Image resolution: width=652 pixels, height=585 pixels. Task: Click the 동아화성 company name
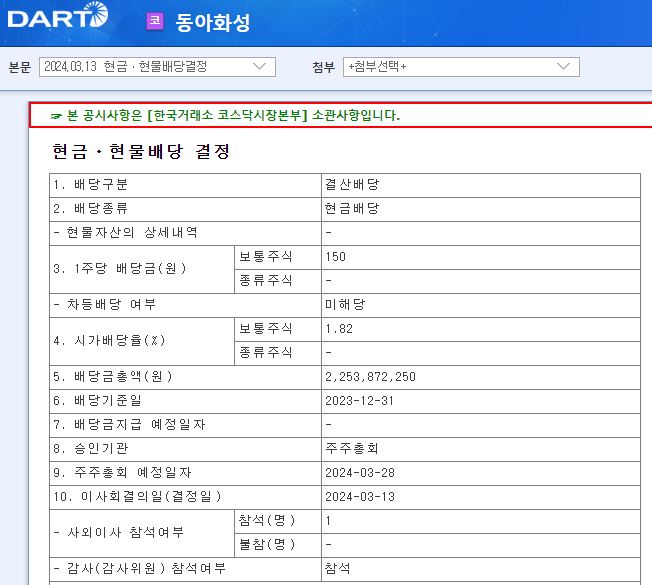212,22
